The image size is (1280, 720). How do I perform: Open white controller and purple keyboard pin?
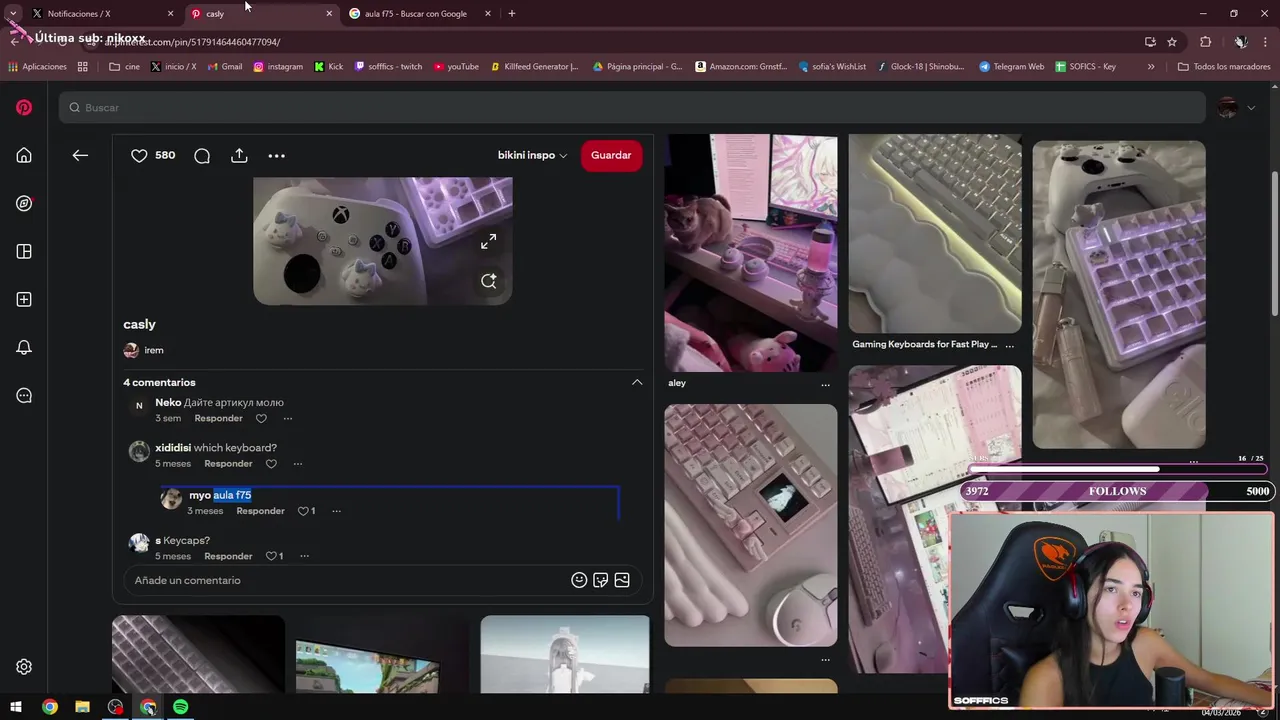[1119, 294]
